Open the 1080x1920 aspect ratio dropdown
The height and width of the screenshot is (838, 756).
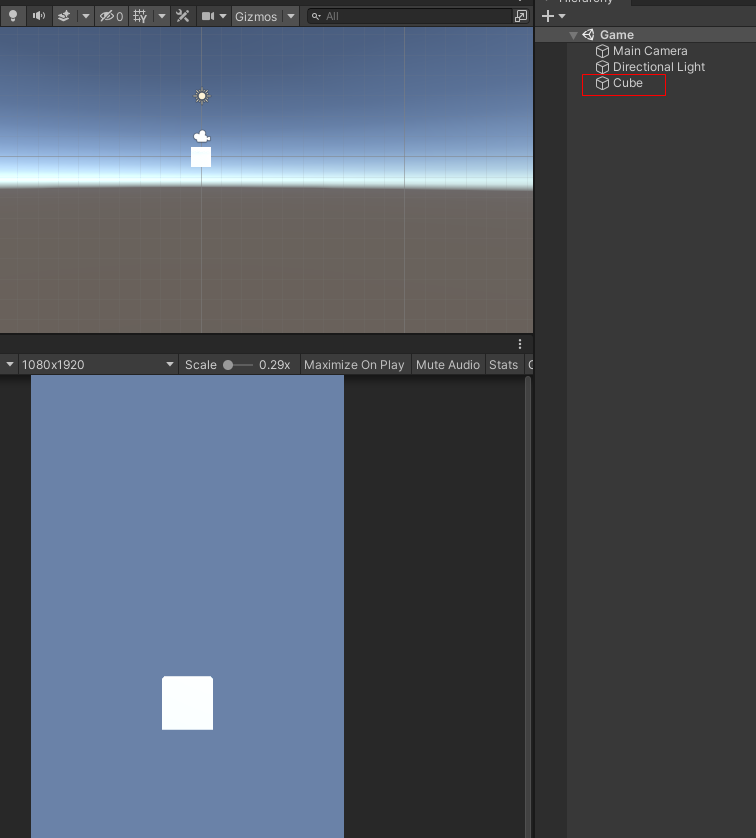[x=98, y=364]
